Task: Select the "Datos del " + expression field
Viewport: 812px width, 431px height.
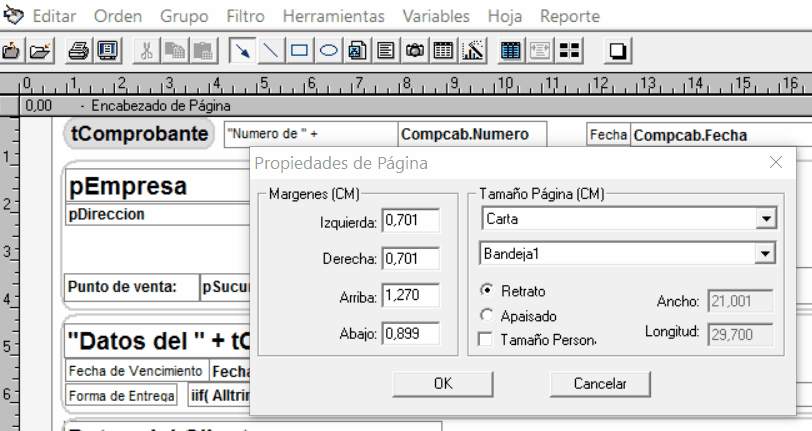Action: (158, 341)
